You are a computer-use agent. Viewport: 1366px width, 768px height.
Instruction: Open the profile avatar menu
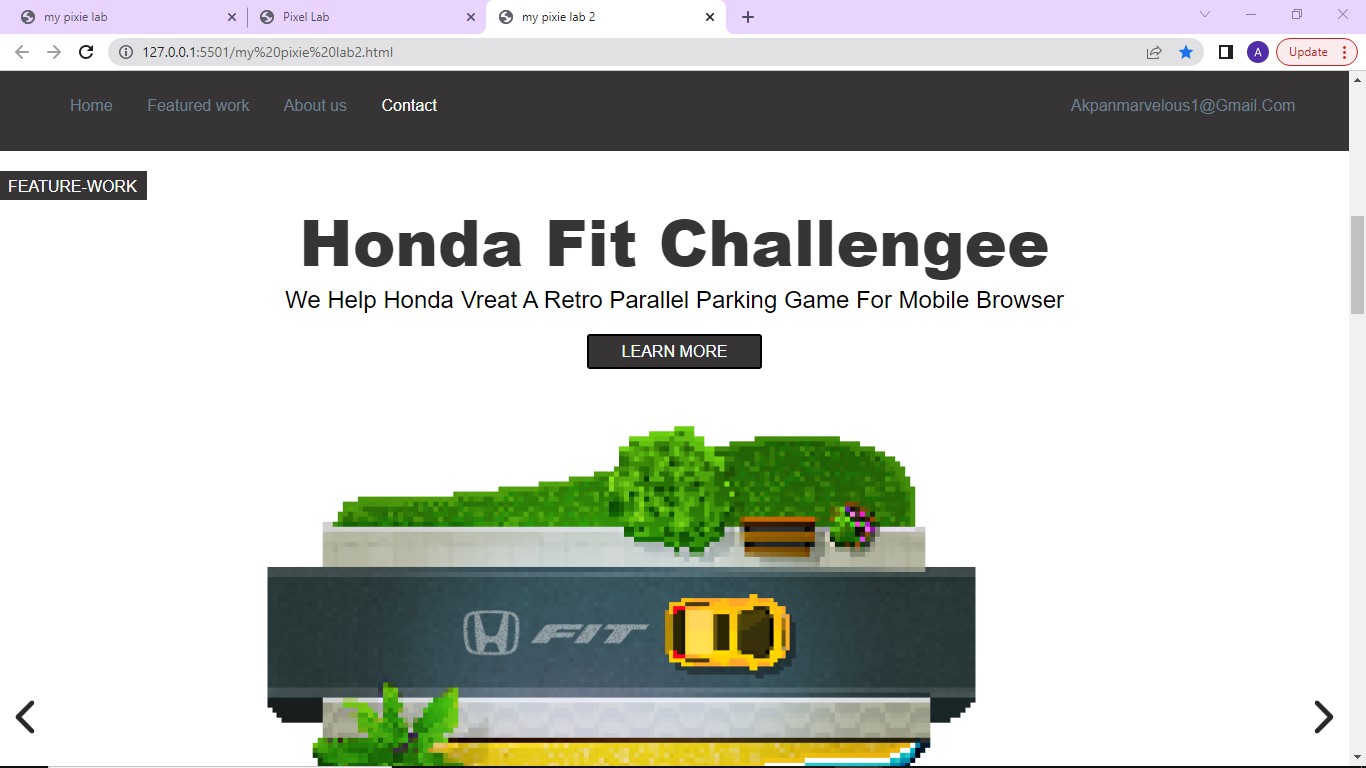(1257, 52)
